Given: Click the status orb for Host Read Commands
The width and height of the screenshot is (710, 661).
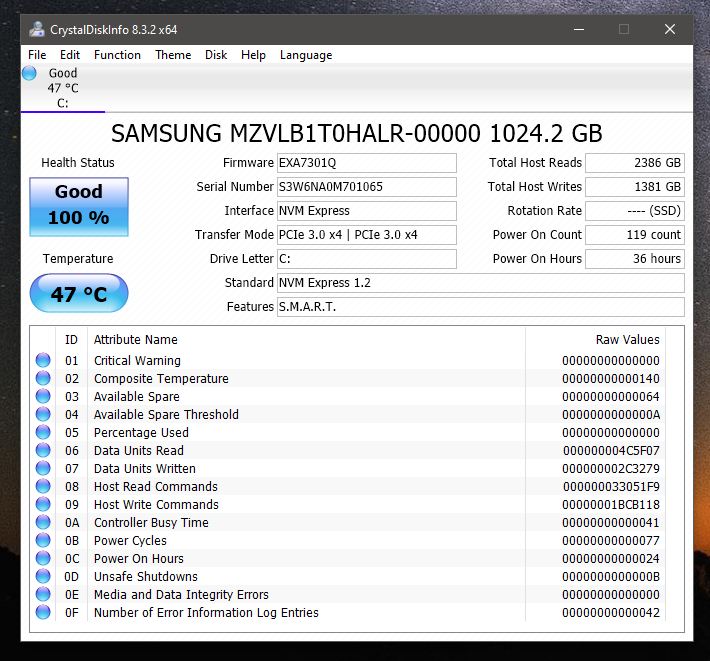Looking at the screenshot, I should tap(43, 486).
